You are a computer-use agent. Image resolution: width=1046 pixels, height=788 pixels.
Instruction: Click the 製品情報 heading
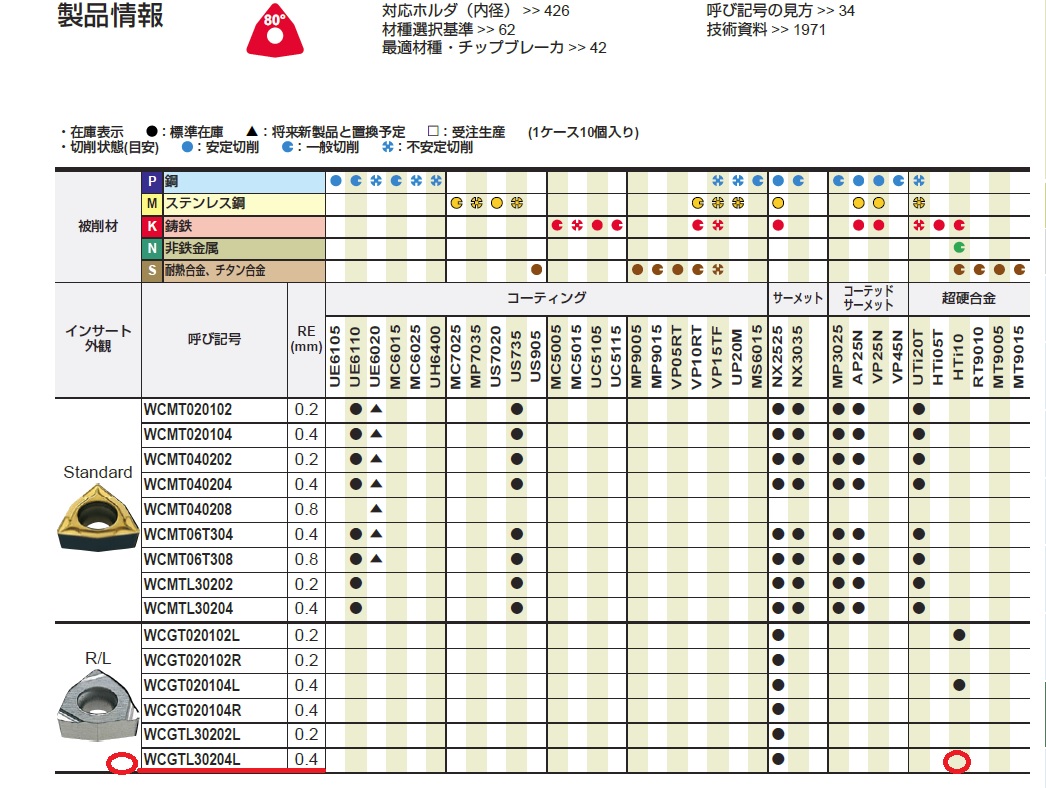click(110, 15)
